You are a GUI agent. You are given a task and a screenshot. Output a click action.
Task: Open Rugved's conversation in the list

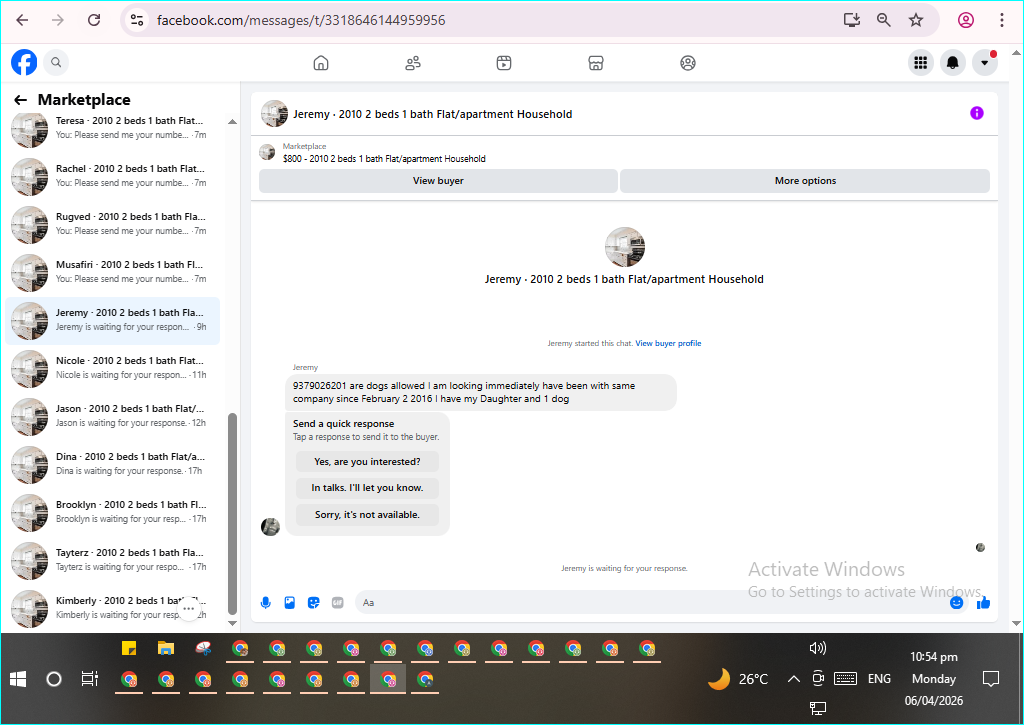[x=113, y=224]
